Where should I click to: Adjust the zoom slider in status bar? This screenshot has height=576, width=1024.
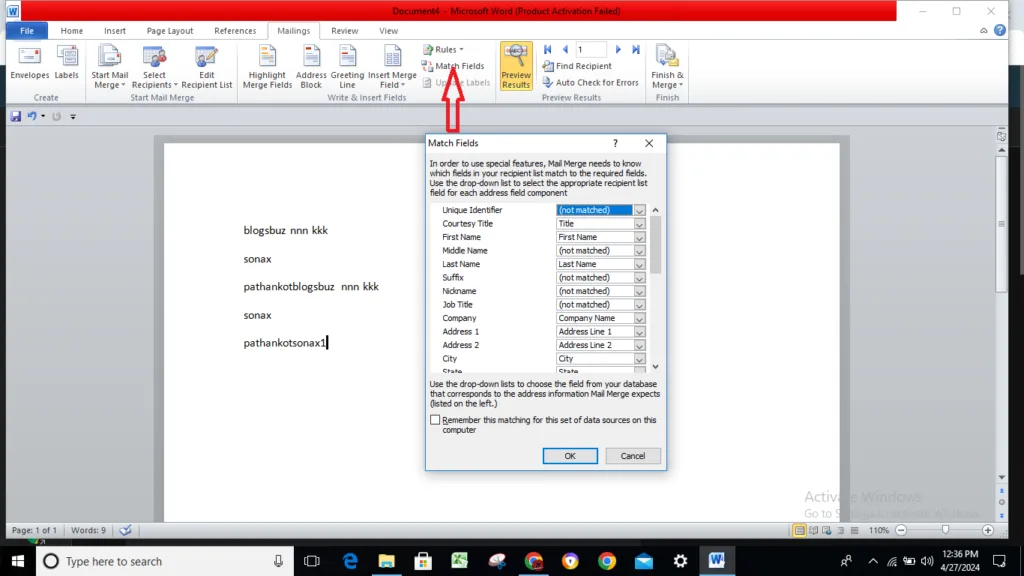click(x=945, y=529)
